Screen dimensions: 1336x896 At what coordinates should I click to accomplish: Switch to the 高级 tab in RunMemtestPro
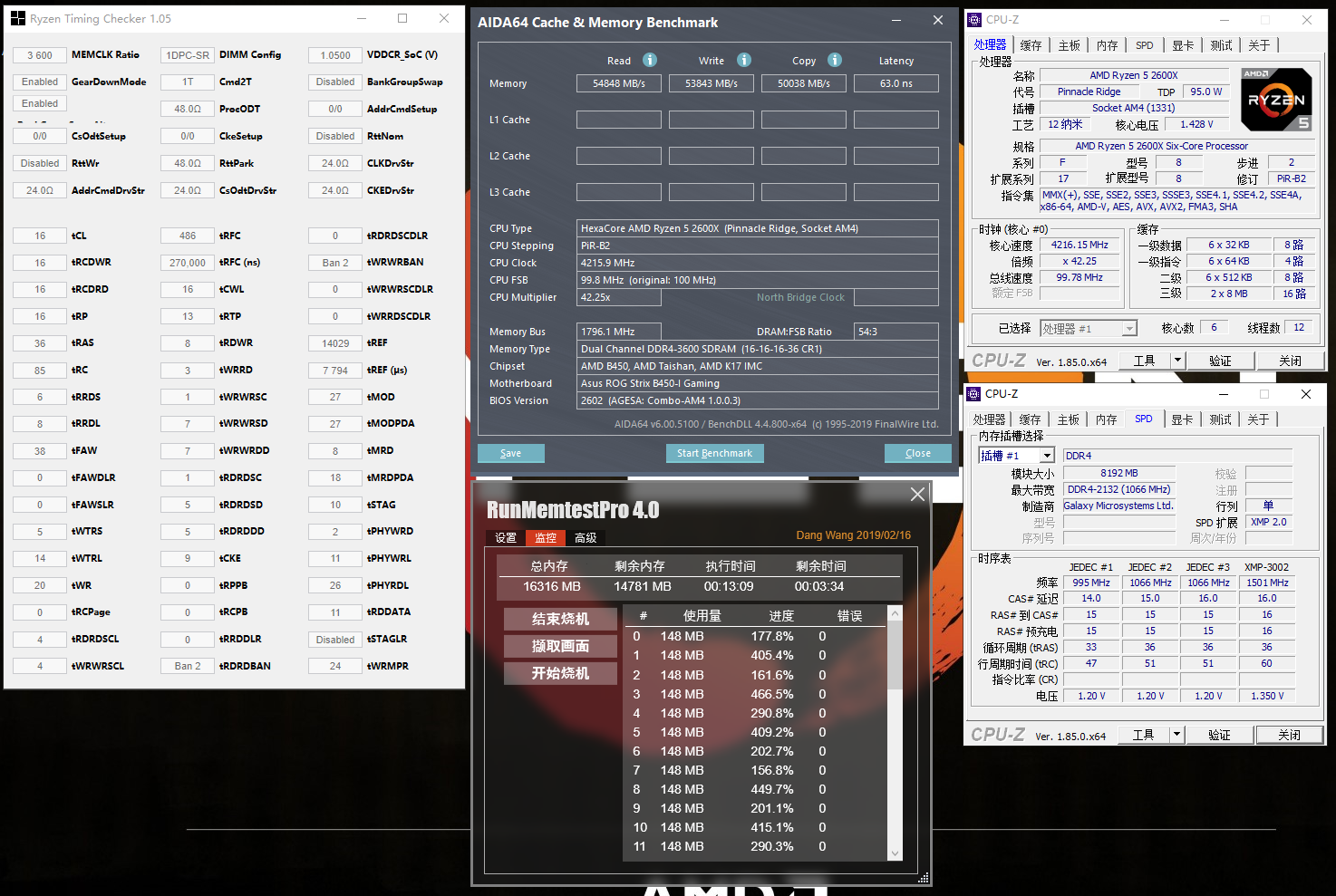[x=586, y=537]
